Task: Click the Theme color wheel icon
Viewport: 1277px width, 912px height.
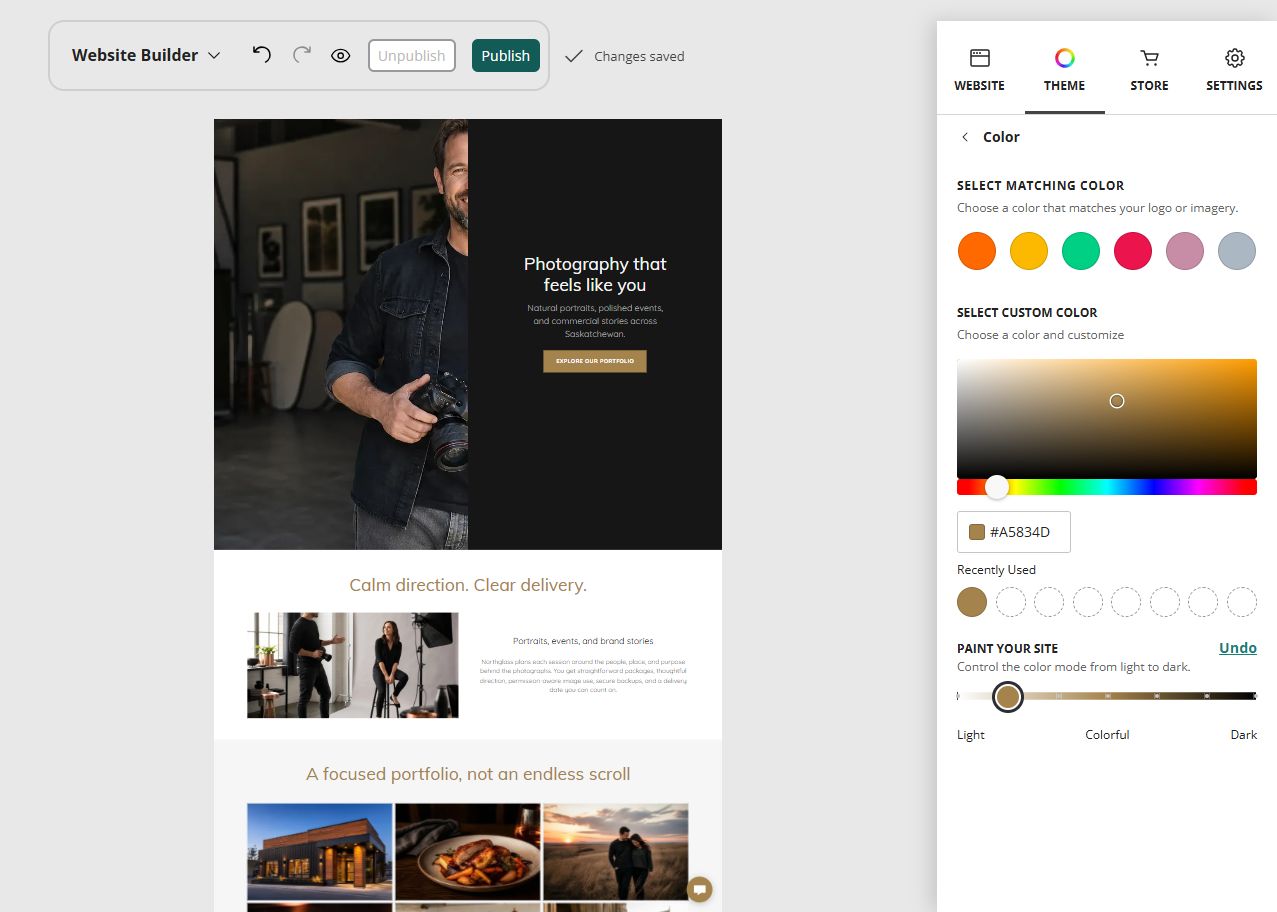Action: click(1064, 58)
